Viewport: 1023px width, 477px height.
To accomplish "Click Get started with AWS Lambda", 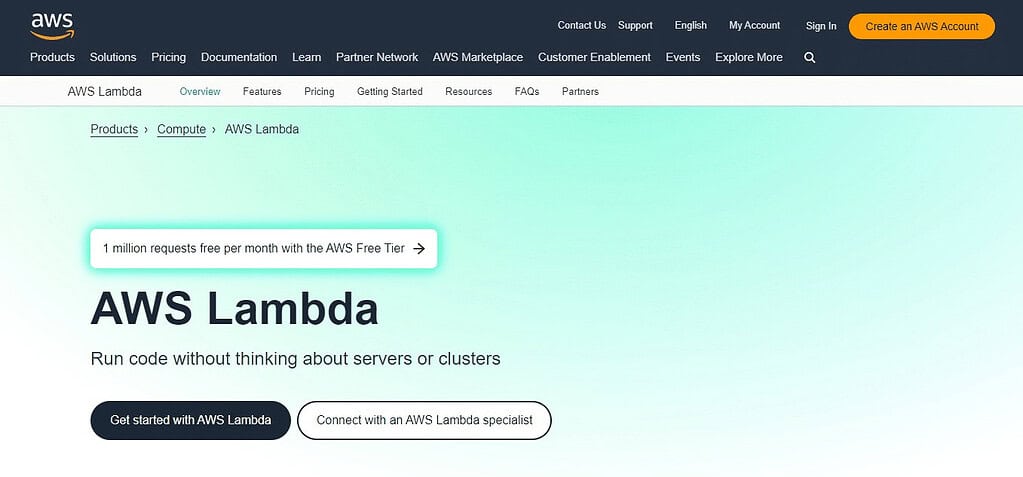I will pos(191,420).
